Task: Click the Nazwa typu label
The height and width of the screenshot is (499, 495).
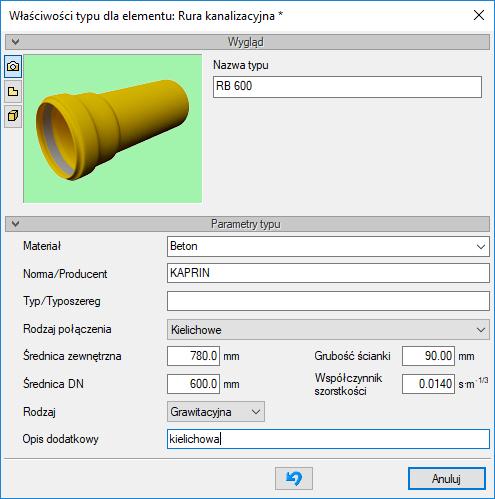Action: pyautogui.click(x=241, y=65)
